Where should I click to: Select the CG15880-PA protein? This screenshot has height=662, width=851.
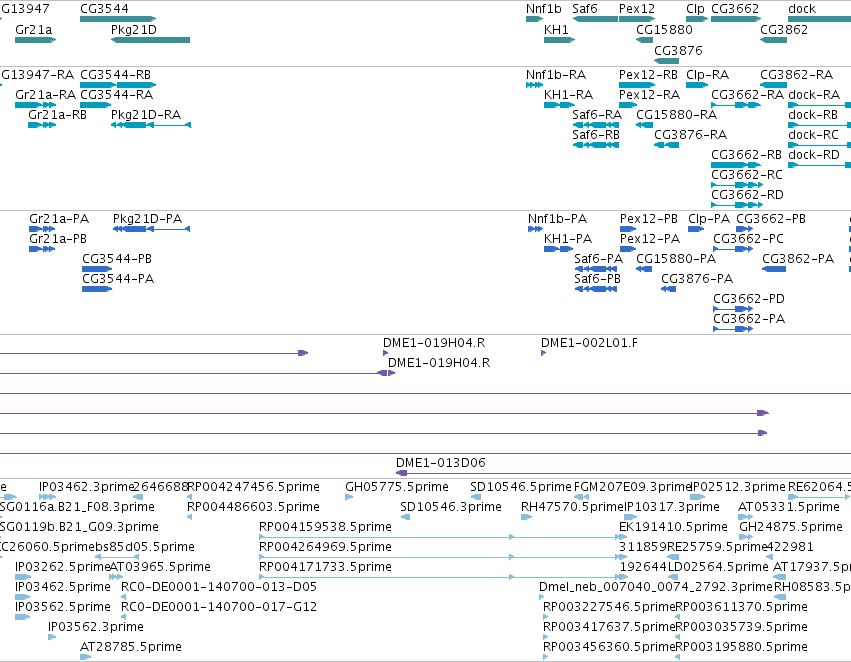(644, 269)
